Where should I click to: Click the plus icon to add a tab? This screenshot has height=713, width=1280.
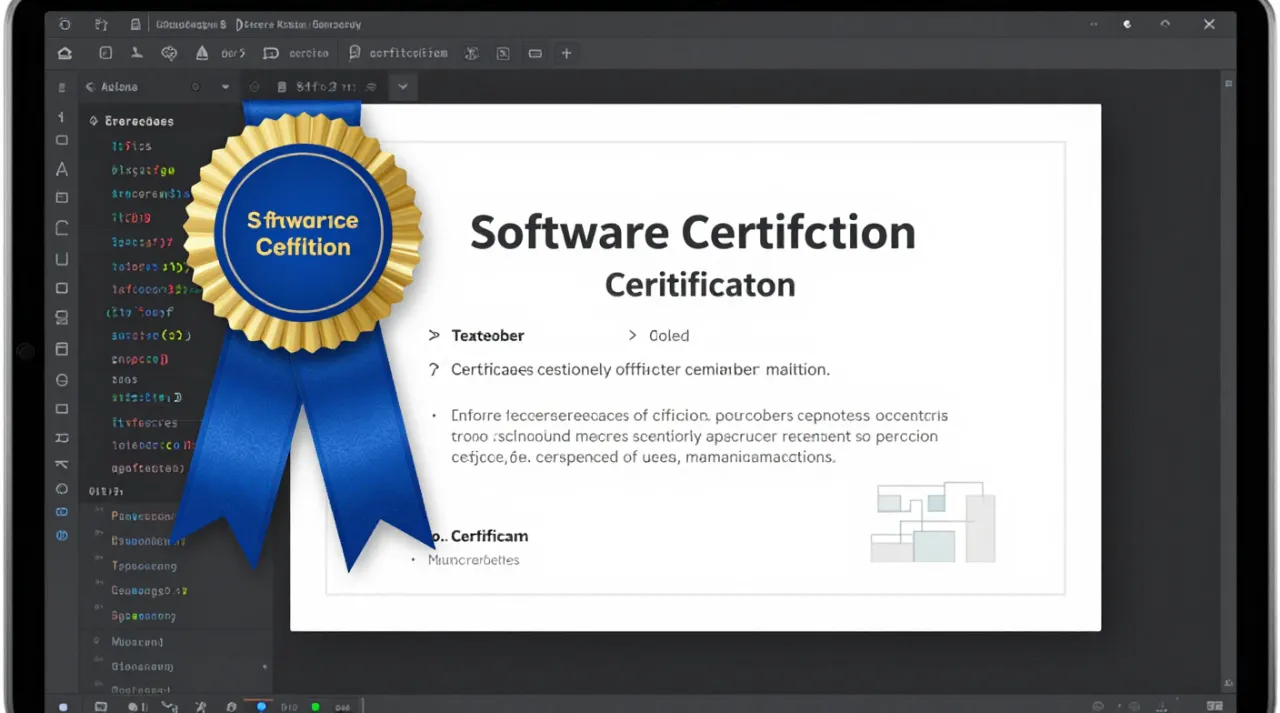pyautogui.click(x=566, y=53)
